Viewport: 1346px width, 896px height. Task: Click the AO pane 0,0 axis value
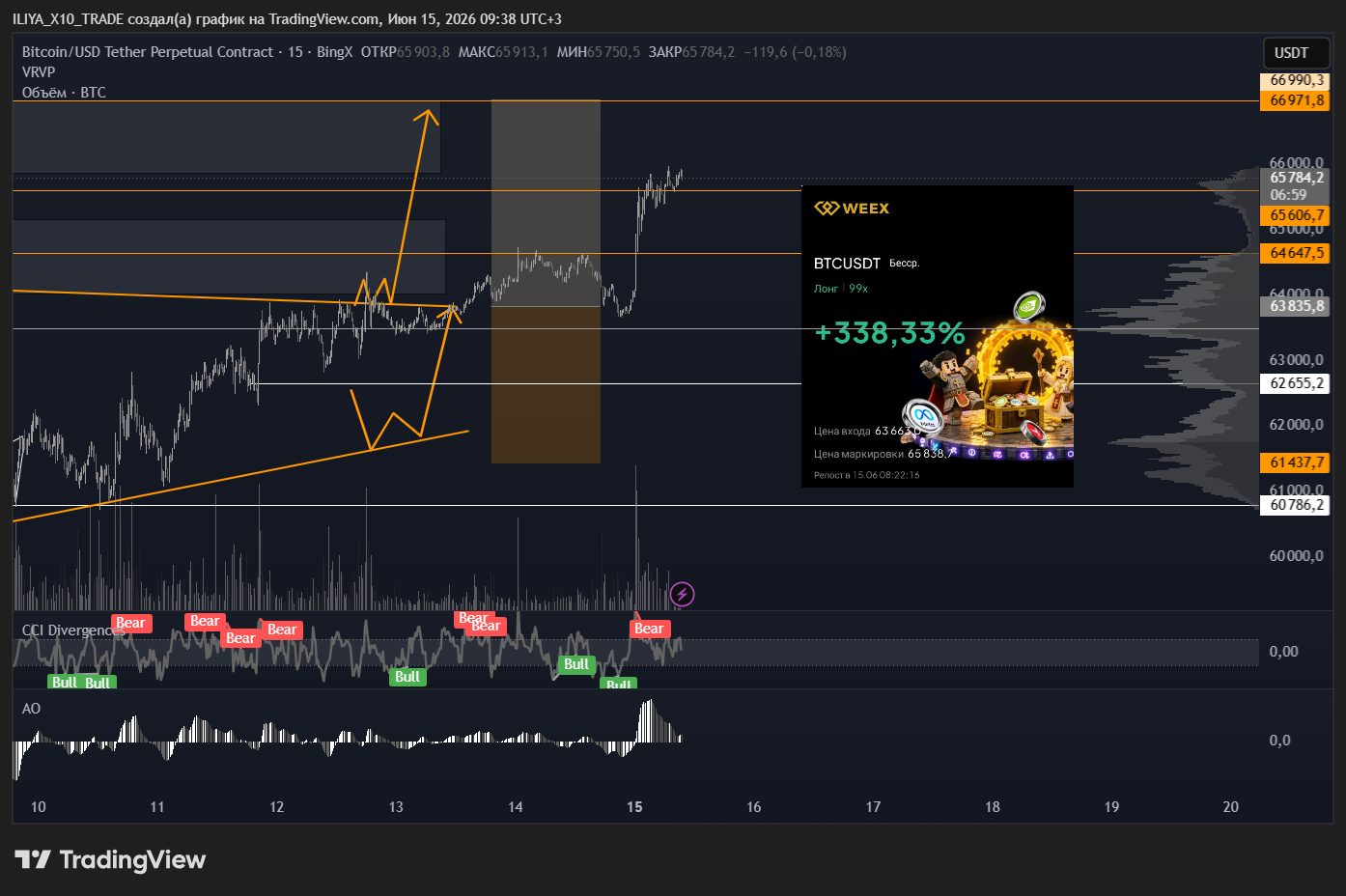(x=1279, y=741)
